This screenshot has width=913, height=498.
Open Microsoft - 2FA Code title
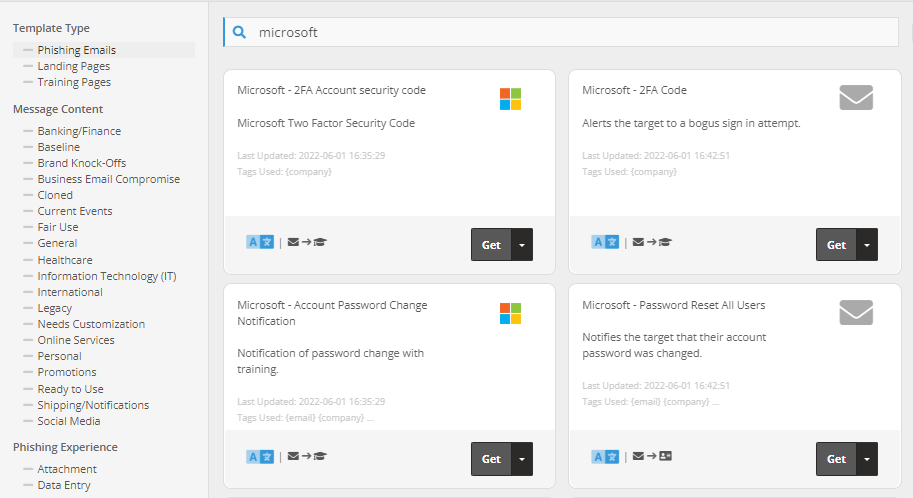coord(635,90)
